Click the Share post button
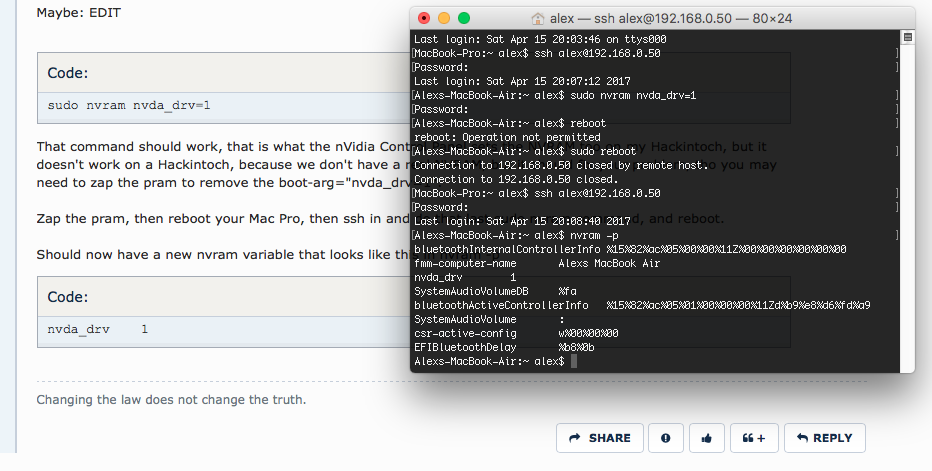 tap(600, 438)
